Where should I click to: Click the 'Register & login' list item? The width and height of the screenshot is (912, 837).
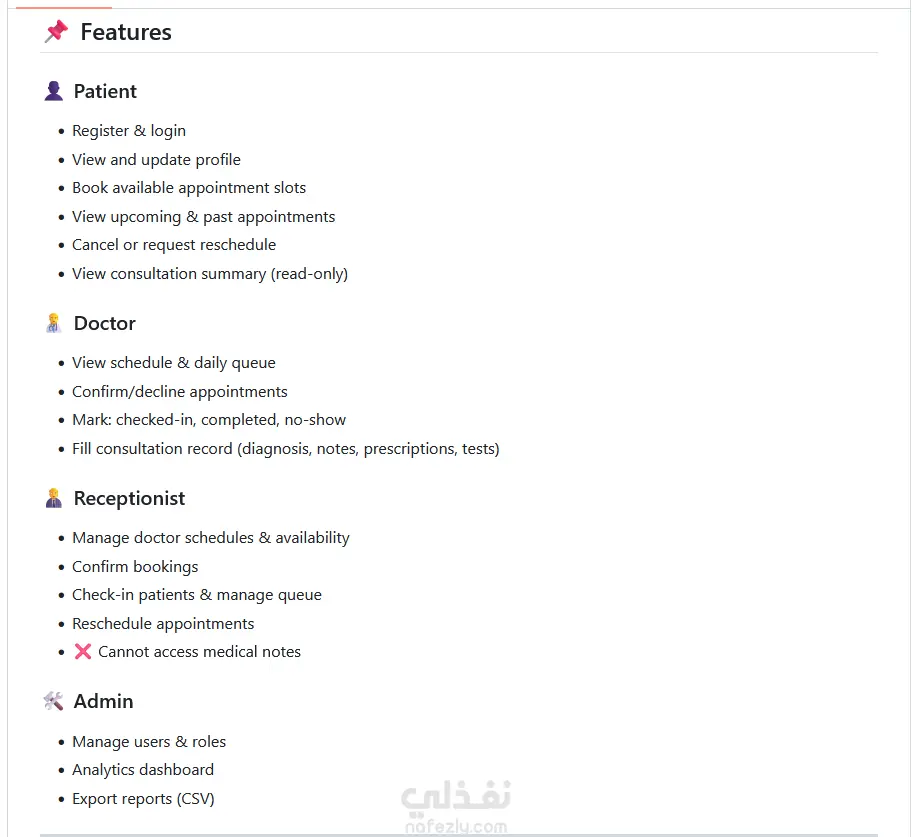coord(129,131)
